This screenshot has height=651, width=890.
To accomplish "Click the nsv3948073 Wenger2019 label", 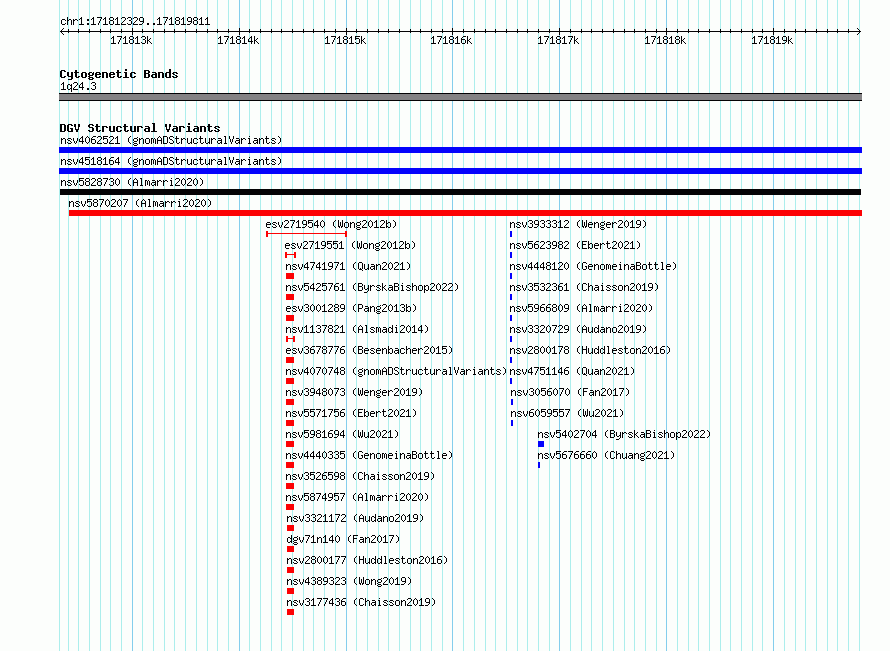I will 354,392.
